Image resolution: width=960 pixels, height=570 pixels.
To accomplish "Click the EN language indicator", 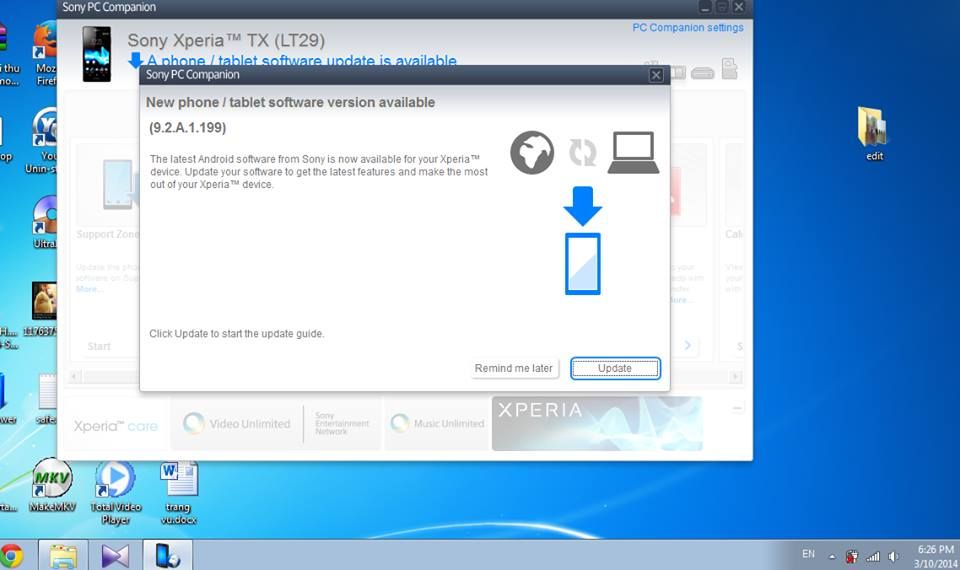I will [808, 554].
